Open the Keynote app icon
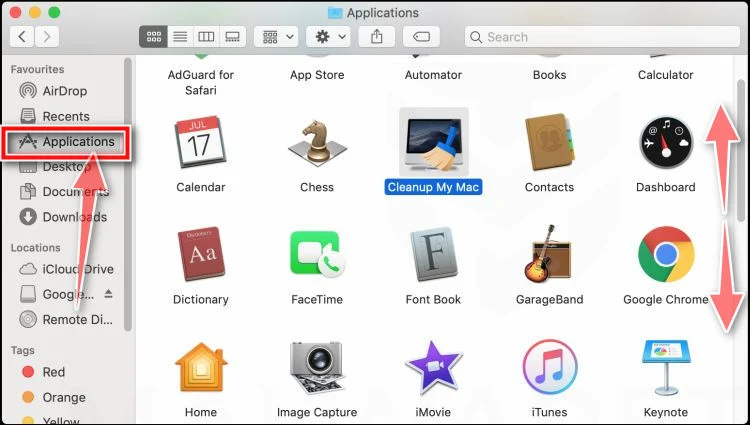 click(665, 367)
